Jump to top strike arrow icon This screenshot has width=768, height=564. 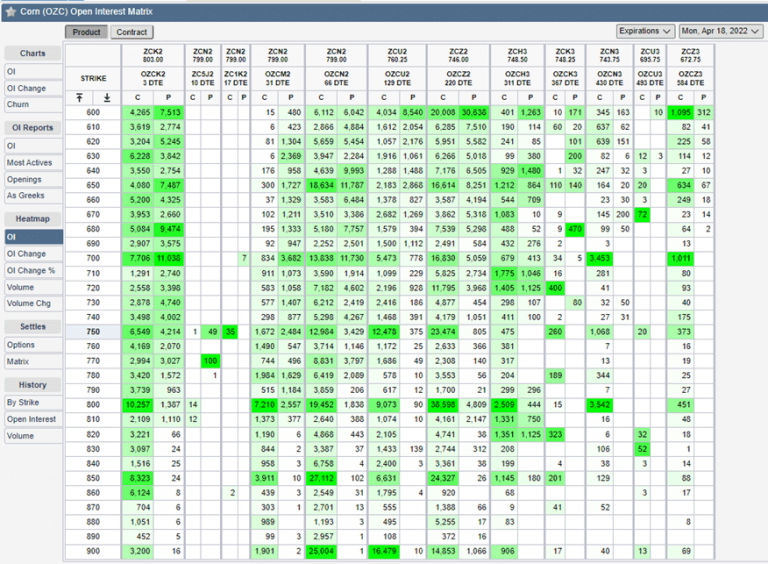[x=79, y=97]
